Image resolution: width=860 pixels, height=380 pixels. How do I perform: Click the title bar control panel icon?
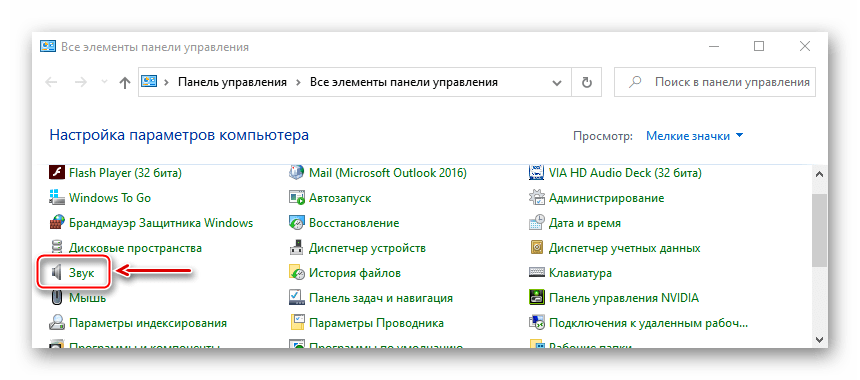pos(48,47)
